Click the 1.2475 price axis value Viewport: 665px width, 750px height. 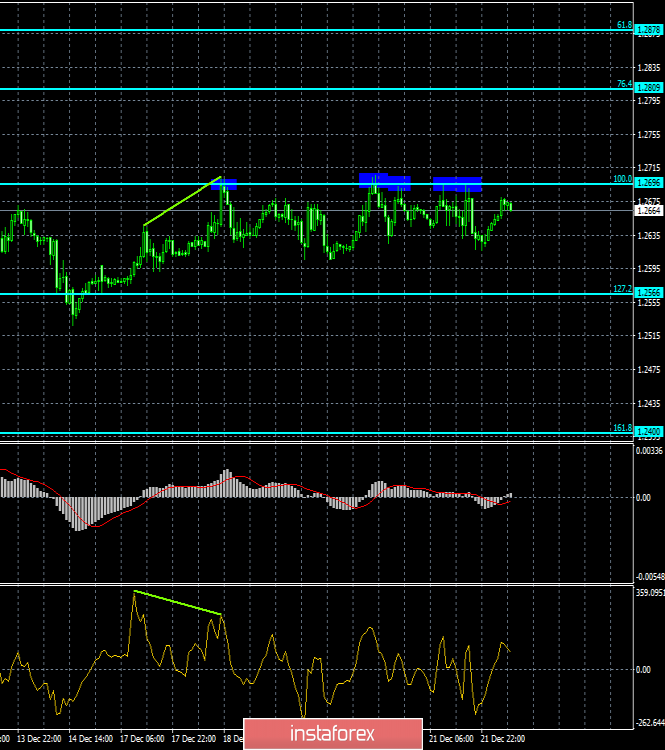[649, 370]
